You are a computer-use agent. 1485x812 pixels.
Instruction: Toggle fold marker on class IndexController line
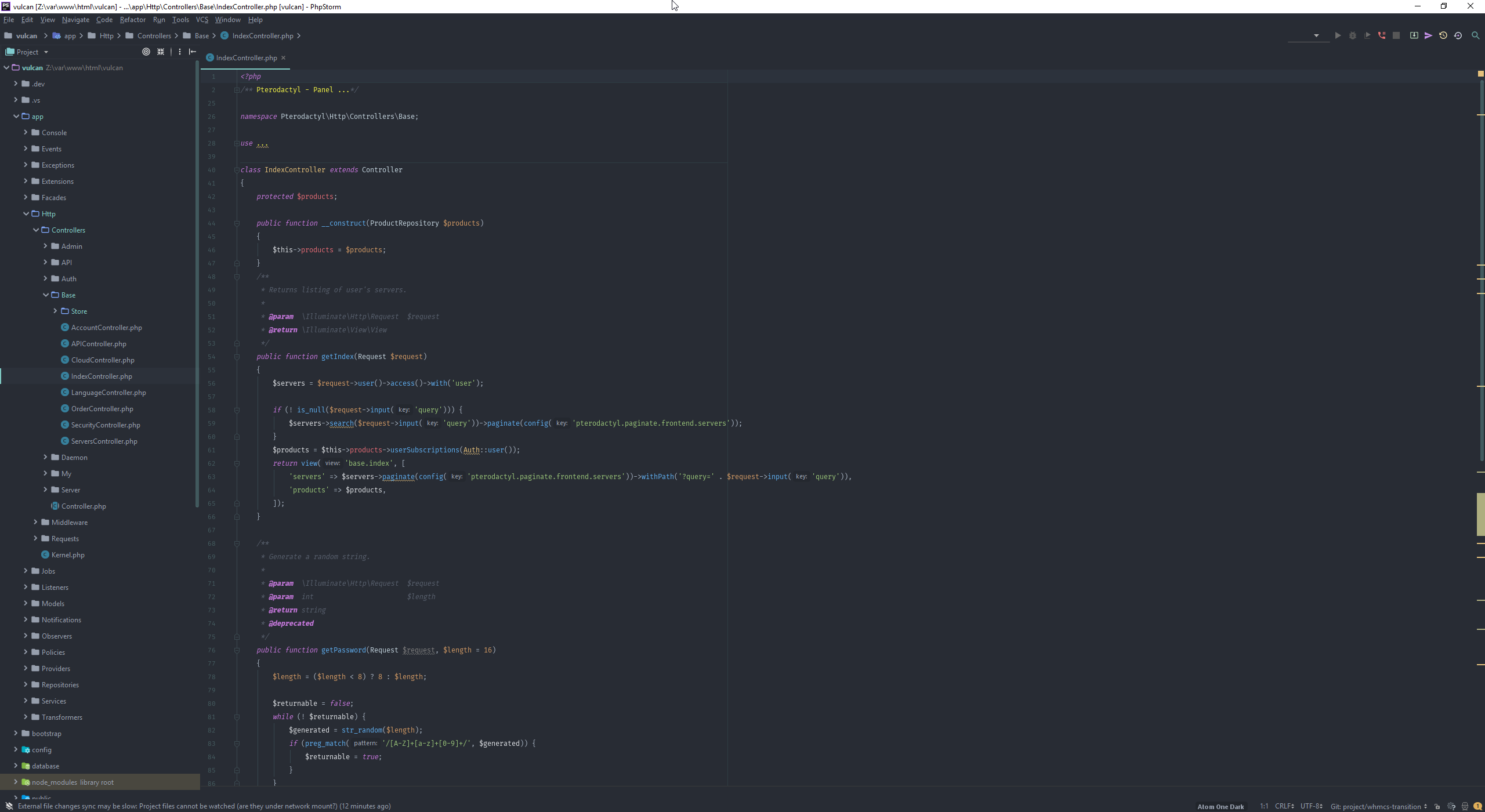(x=237, y=170)
